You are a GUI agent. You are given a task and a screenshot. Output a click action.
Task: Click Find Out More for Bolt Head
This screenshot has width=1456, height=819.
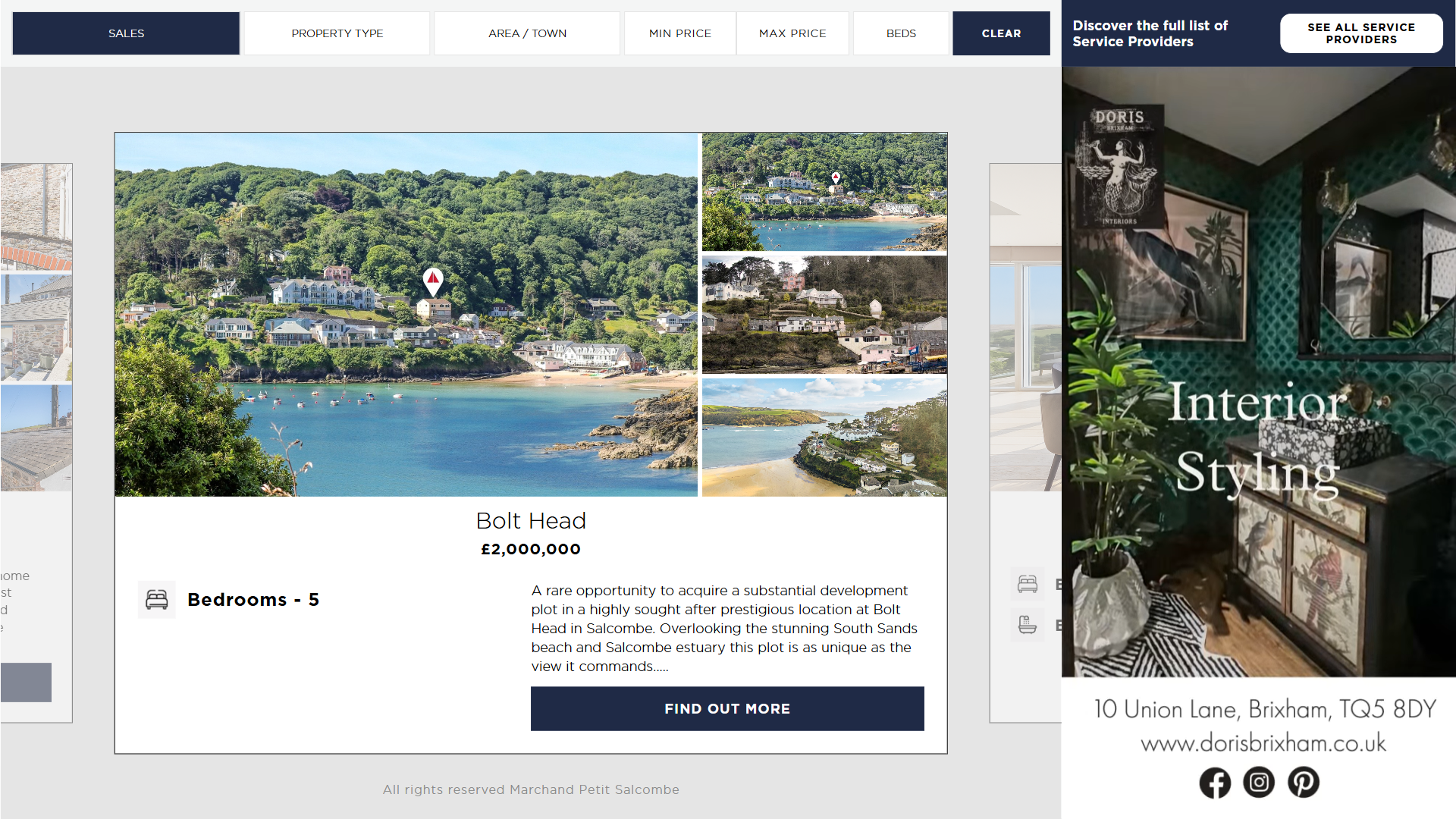727,709
